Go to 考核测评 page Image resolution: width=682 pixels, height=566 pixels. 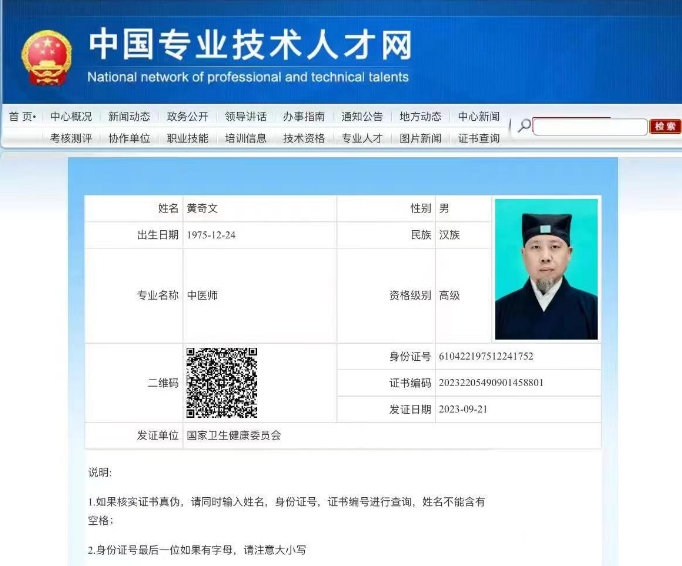click(71, 138)
